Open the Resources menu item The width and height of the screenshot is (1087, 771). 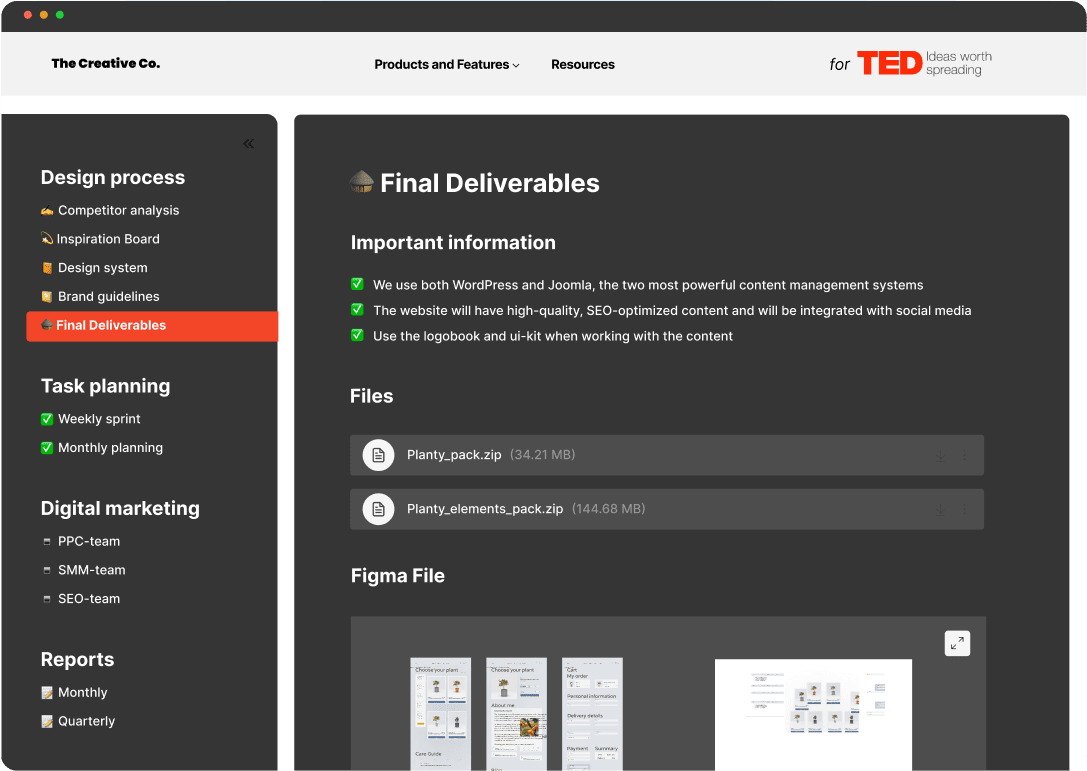[x=583, y=65]
